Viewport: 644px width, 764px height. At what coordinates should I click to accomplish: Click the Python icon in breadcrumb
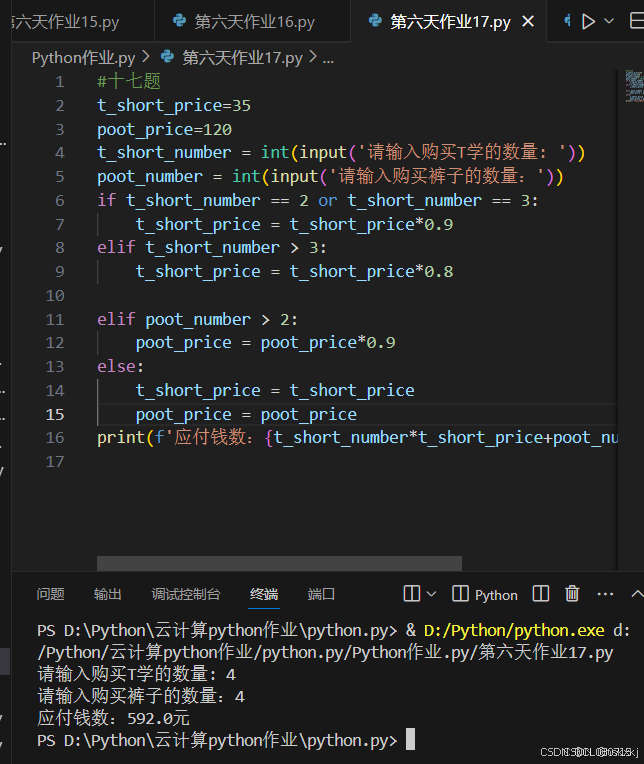(x=167, y=57)
